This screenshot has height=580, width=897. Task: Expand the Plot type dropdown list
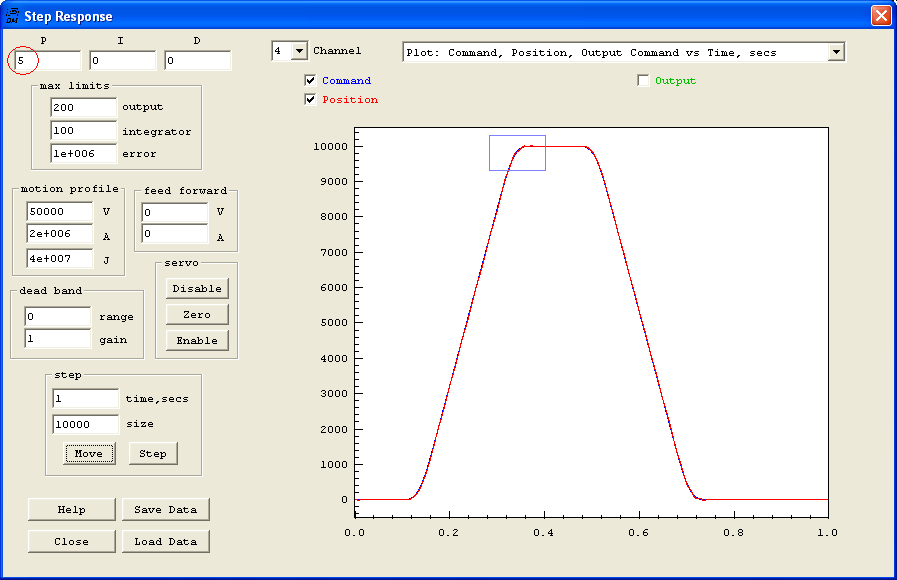tap(836, 52)
